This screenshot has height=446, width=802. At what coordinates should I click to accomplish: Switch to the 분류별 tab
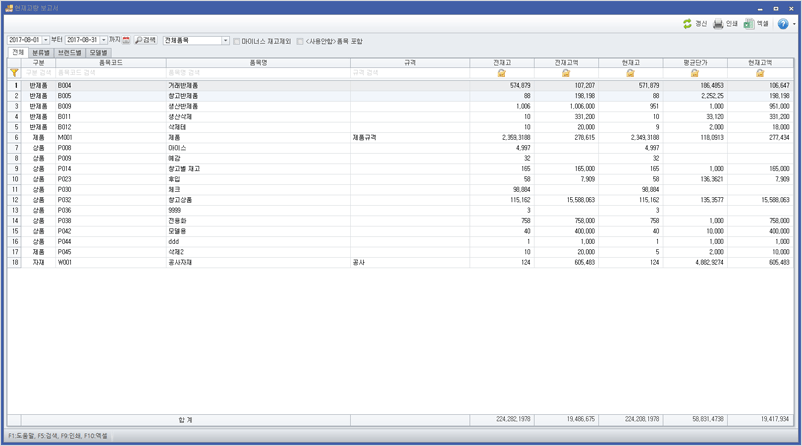tap(40, 52)
